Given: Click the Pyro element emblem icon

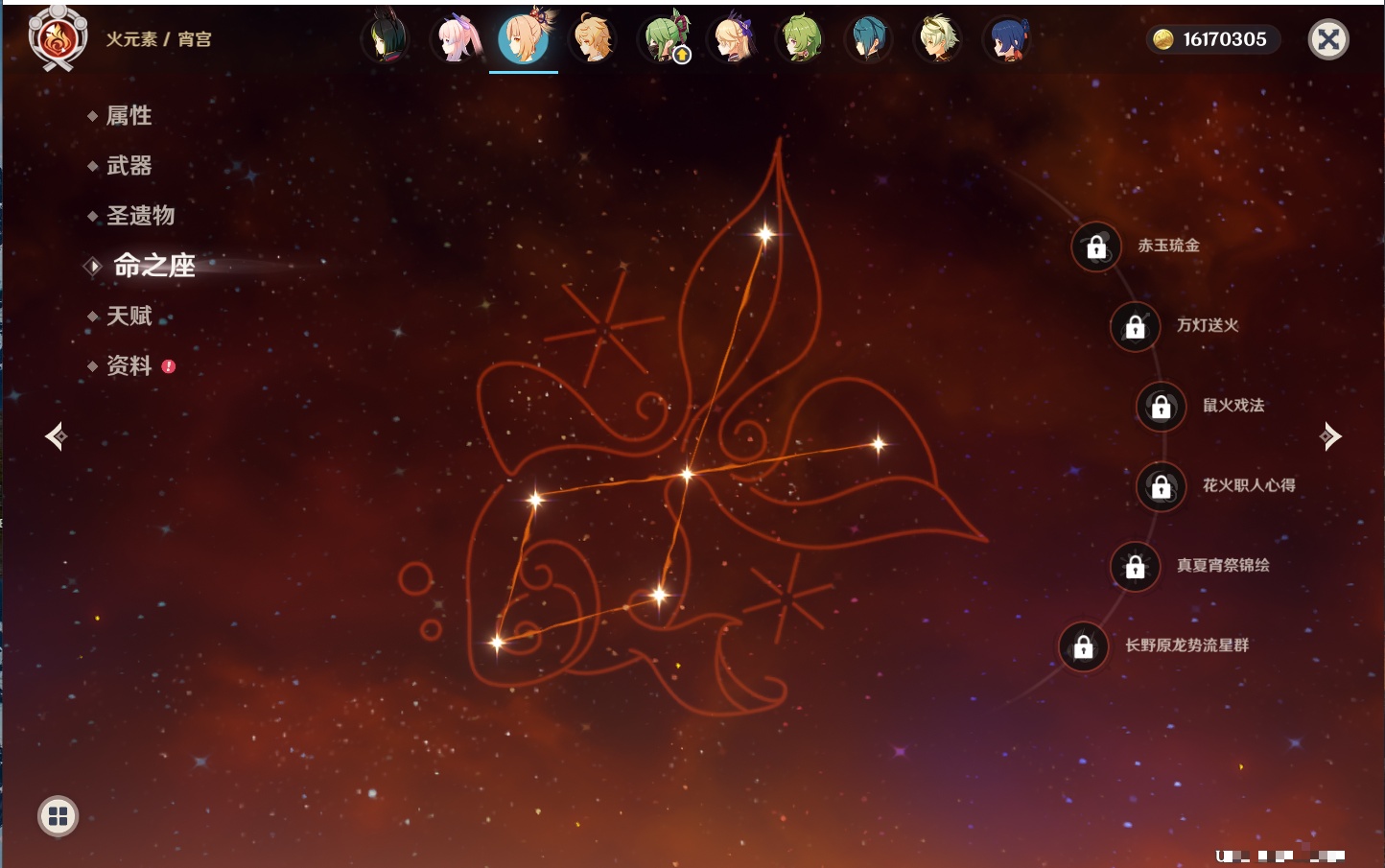Looking at the screenshot, I should tap(59, 38).
